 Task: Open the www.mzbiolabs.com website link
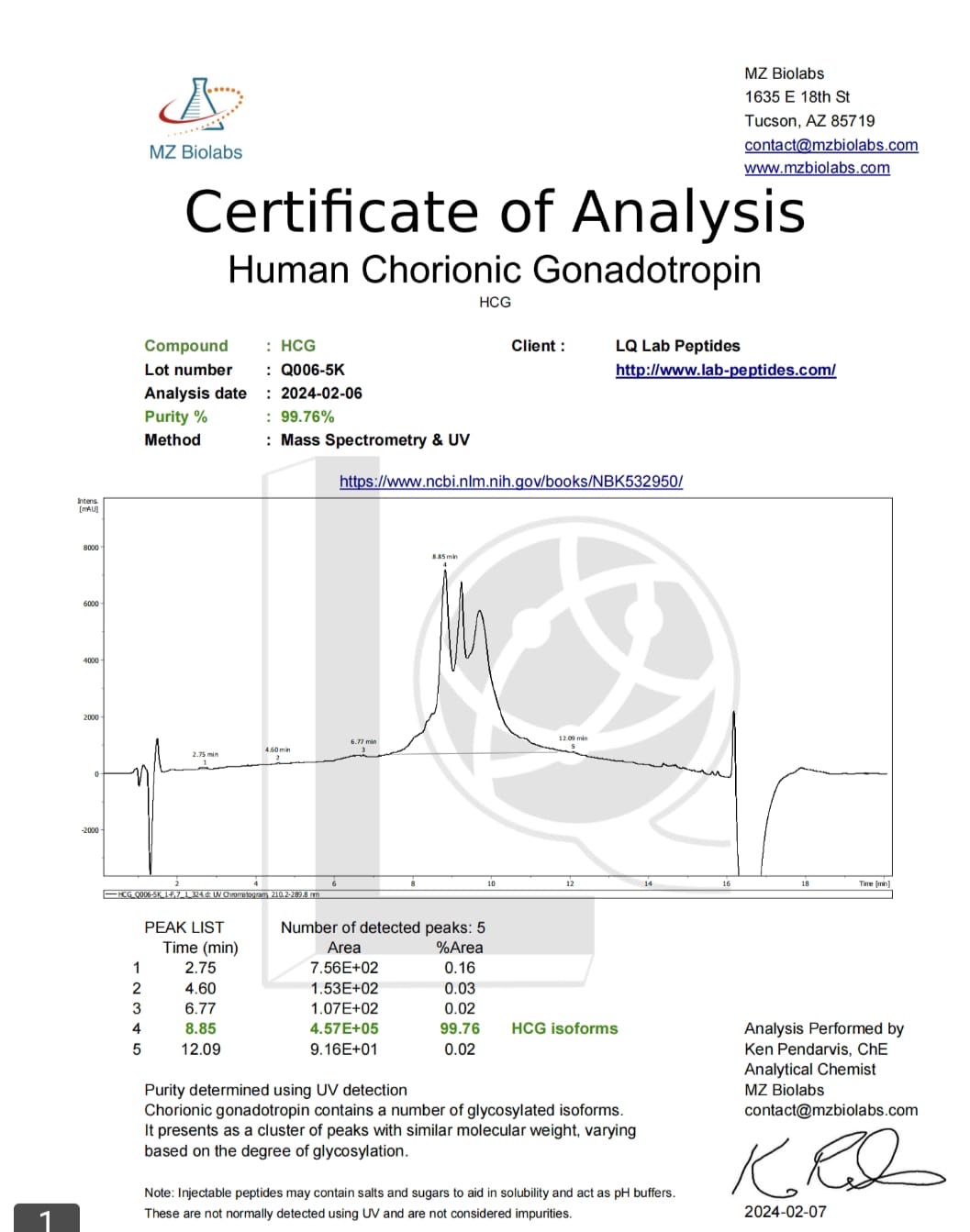[817, 168]
